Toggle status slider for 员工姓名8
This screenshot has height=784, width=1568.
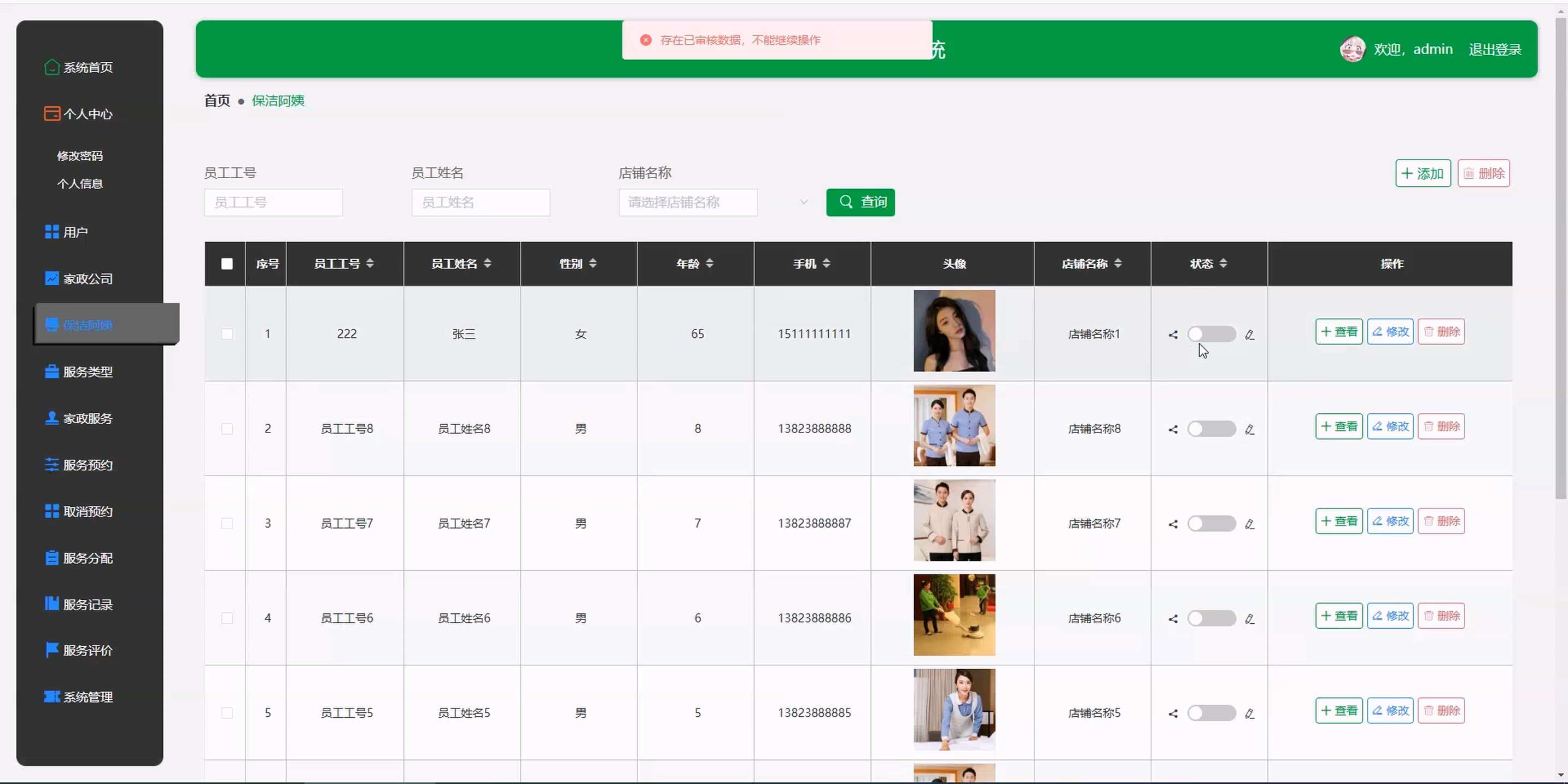coord(1212,429)
